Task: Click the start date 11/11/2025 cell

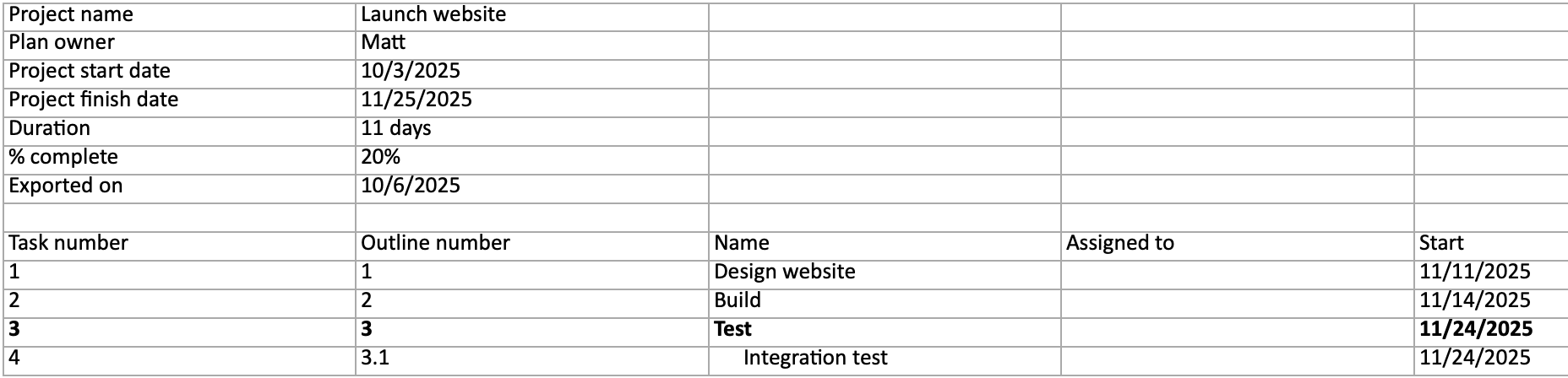Action: point(1475,272)
